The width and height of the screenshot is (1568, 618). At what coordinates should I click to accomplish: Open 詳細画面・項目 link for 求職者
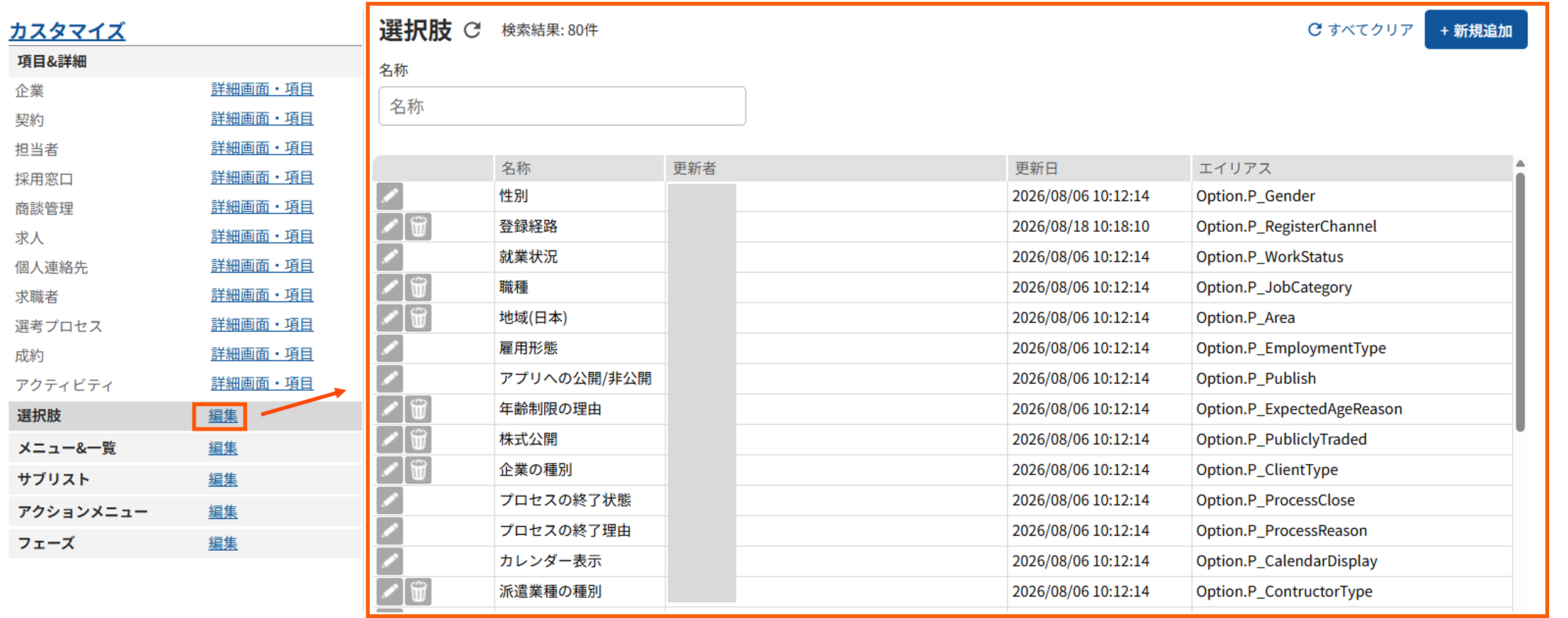click(262, 295)
